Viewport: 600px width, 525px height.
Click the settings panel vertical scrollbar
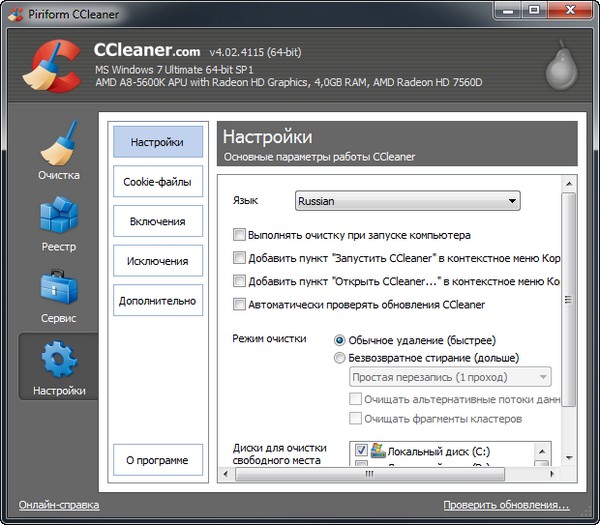click(x=568, y=298)
